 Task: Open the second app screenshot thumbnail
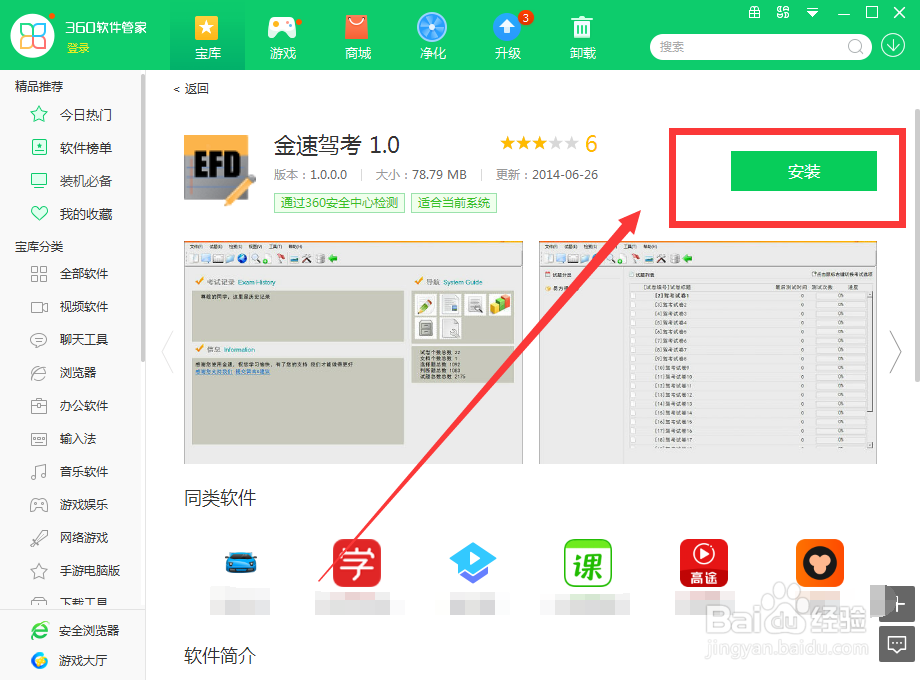[x=708, y=352]
